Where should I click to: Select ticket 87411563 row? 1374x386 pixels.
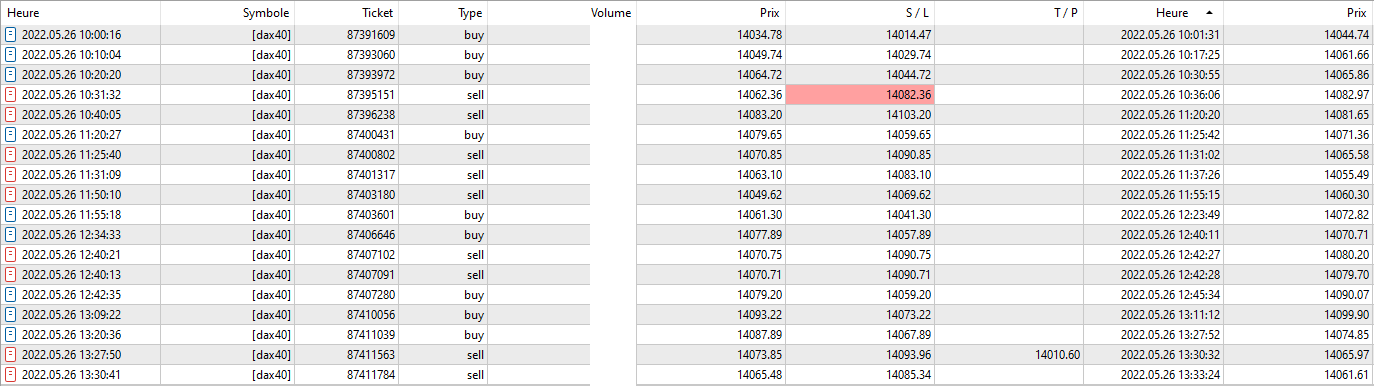pyautogui.click(x=687, y=355)
